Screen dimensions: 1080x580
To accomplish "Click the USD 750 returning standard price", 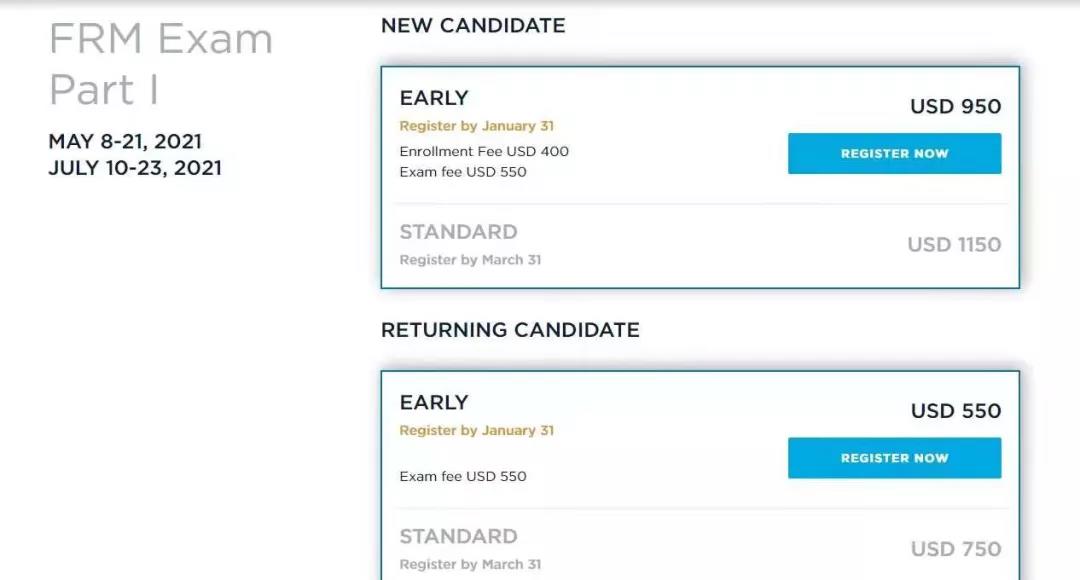I will pyautogui.click(x=955, y=549).
